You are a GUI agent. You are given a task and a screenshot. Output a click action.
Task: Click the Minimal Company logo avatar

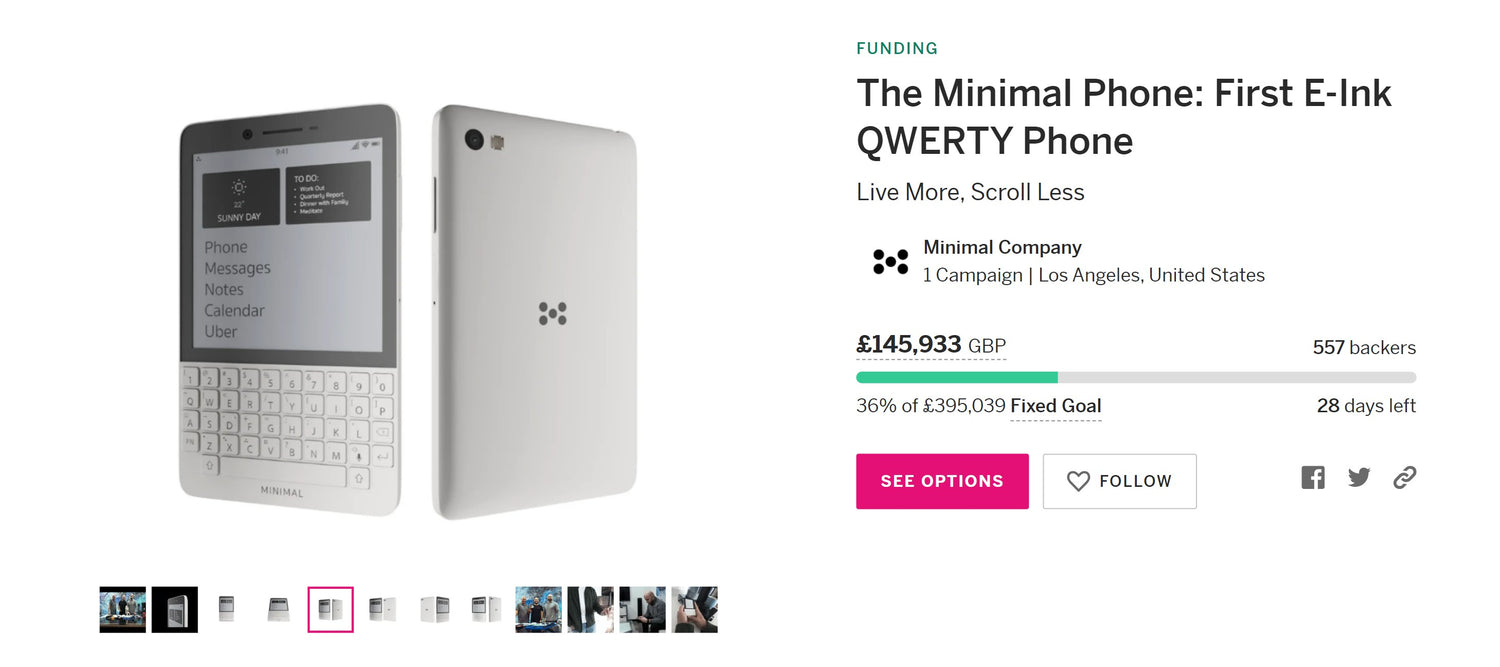click(888, 261)
